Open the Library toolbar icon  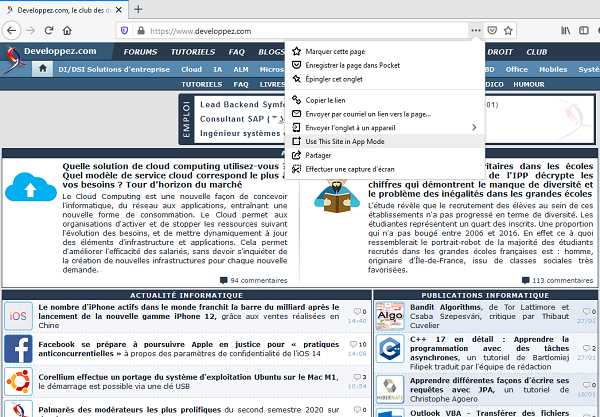(x=566, y=31)
